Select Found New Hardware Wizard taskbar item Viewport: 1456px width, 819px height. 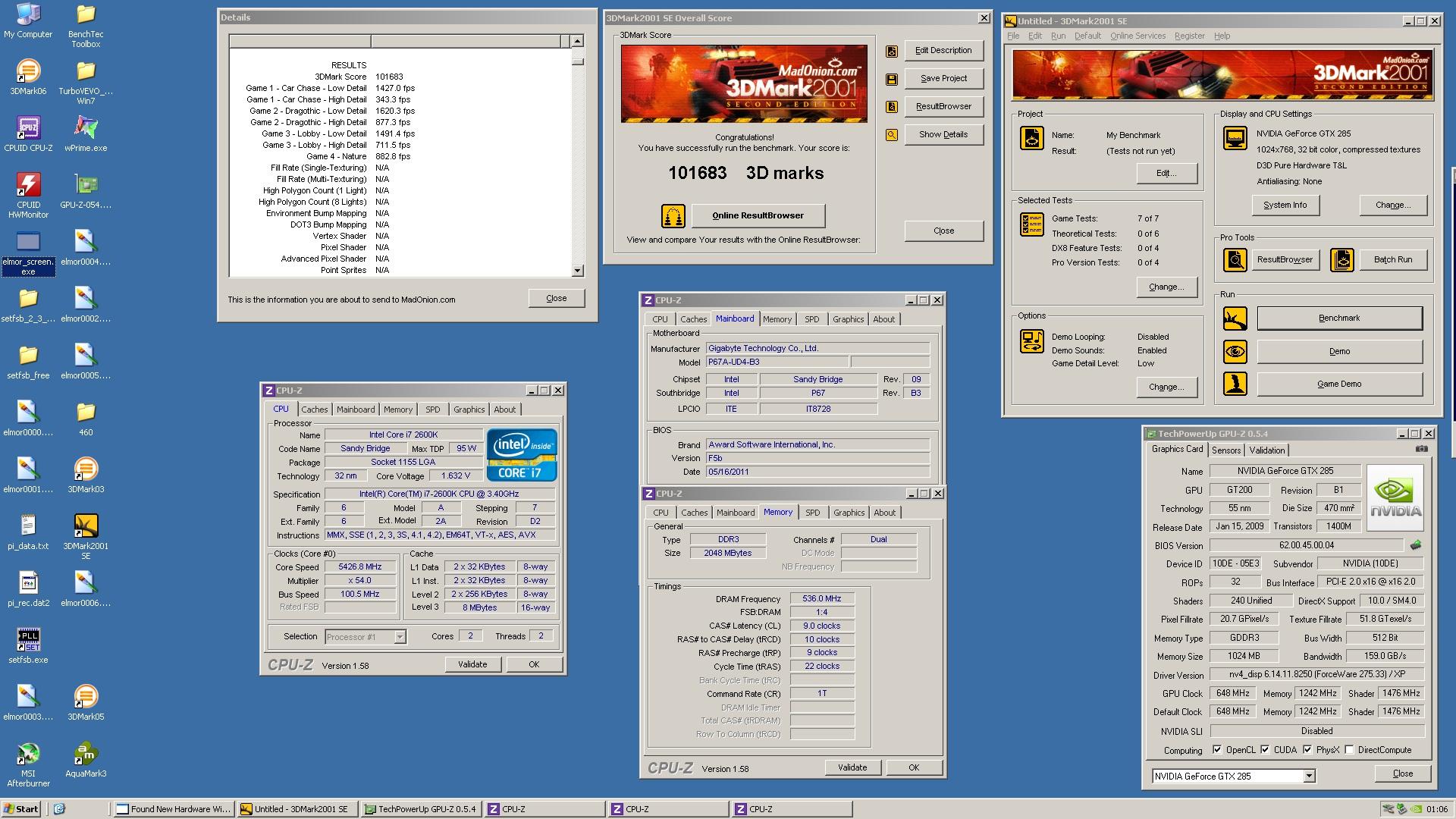pyautogui.click(x=174, y=809)
